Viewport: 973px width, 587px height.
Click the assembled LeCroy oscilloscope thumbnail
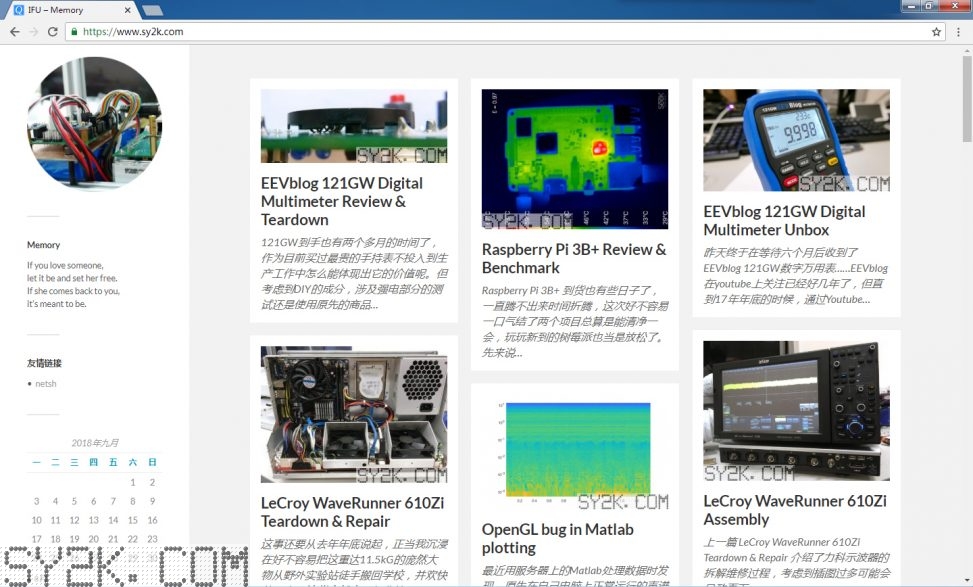coord(796,411)
